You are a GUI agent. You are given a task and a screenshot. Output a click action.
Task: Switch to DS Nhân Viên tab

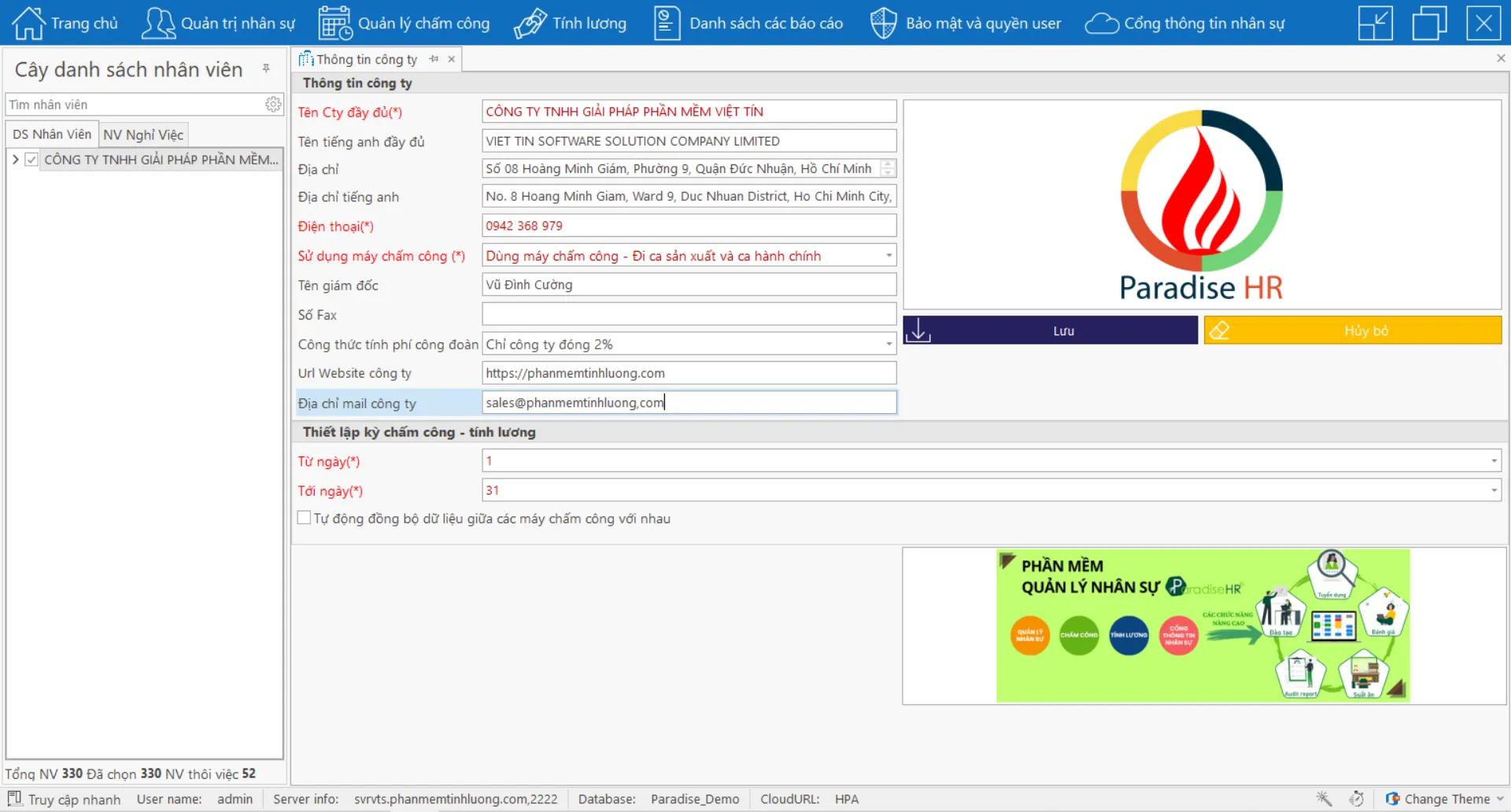[52, 135]
